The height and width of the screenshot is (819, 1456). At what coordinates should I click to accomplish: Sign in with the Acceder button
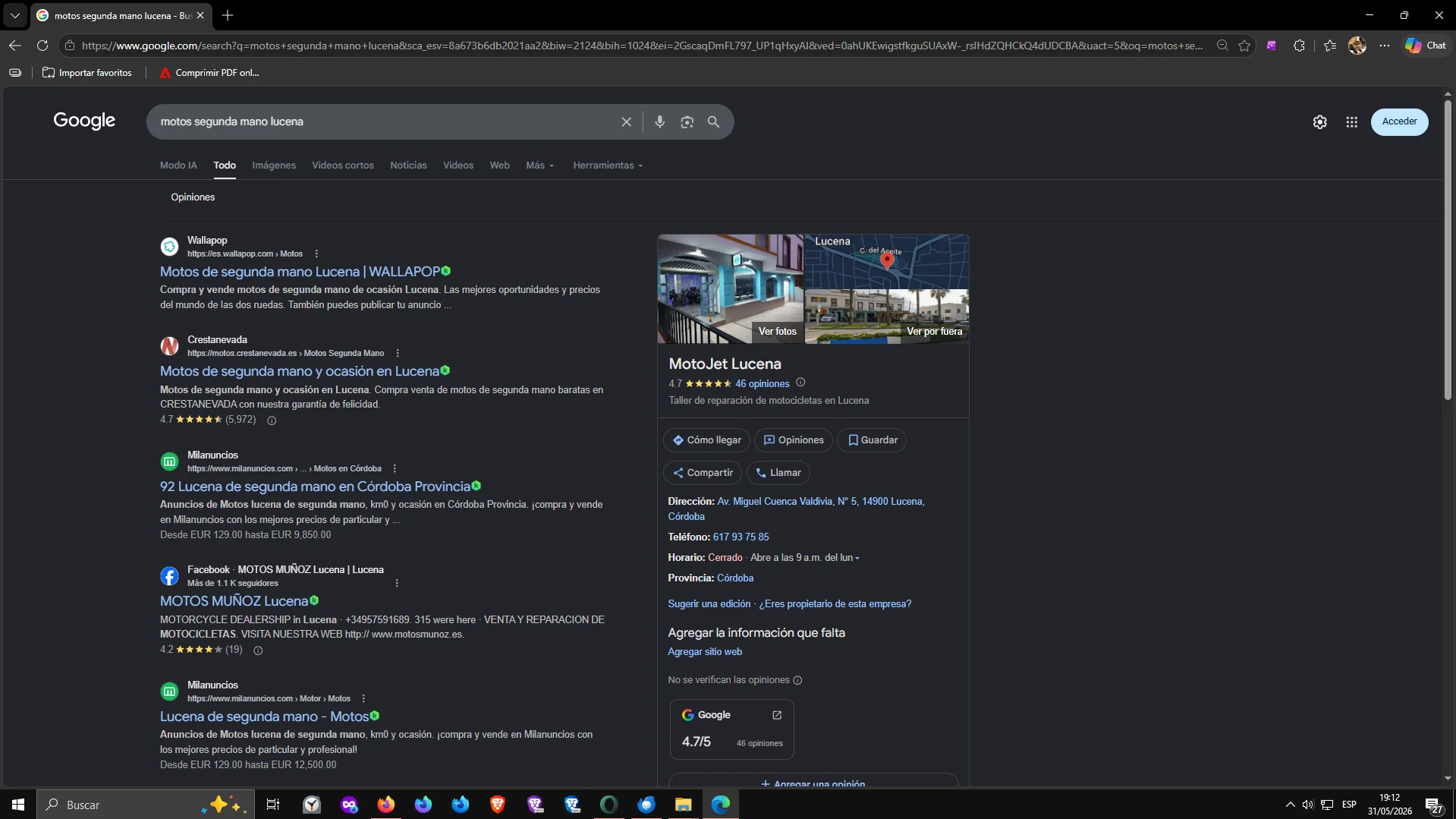pyautogui.click(x=1399, y=121)
